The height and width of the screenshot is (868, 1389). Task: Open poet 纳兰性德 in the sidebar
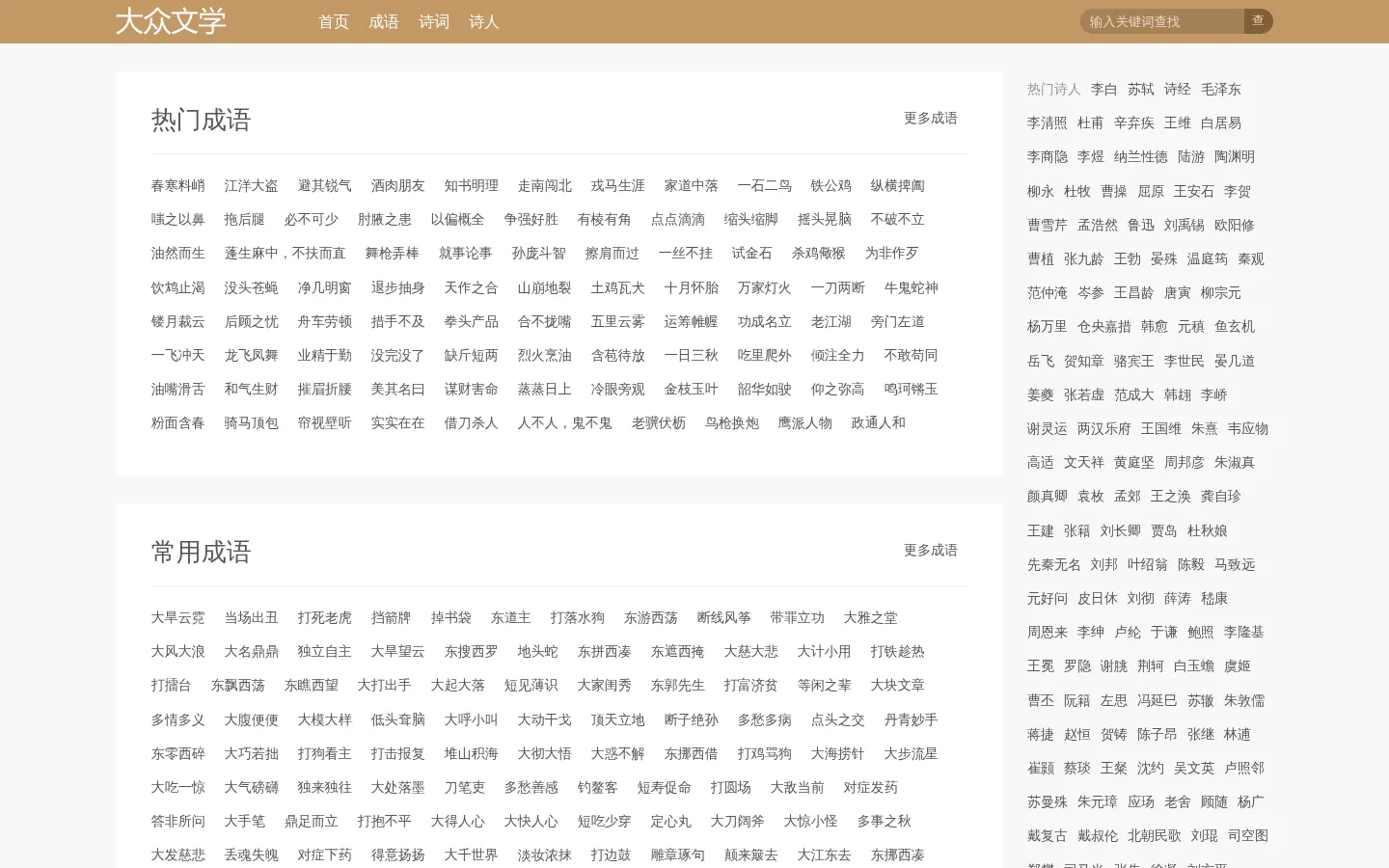pos(1141,156)
